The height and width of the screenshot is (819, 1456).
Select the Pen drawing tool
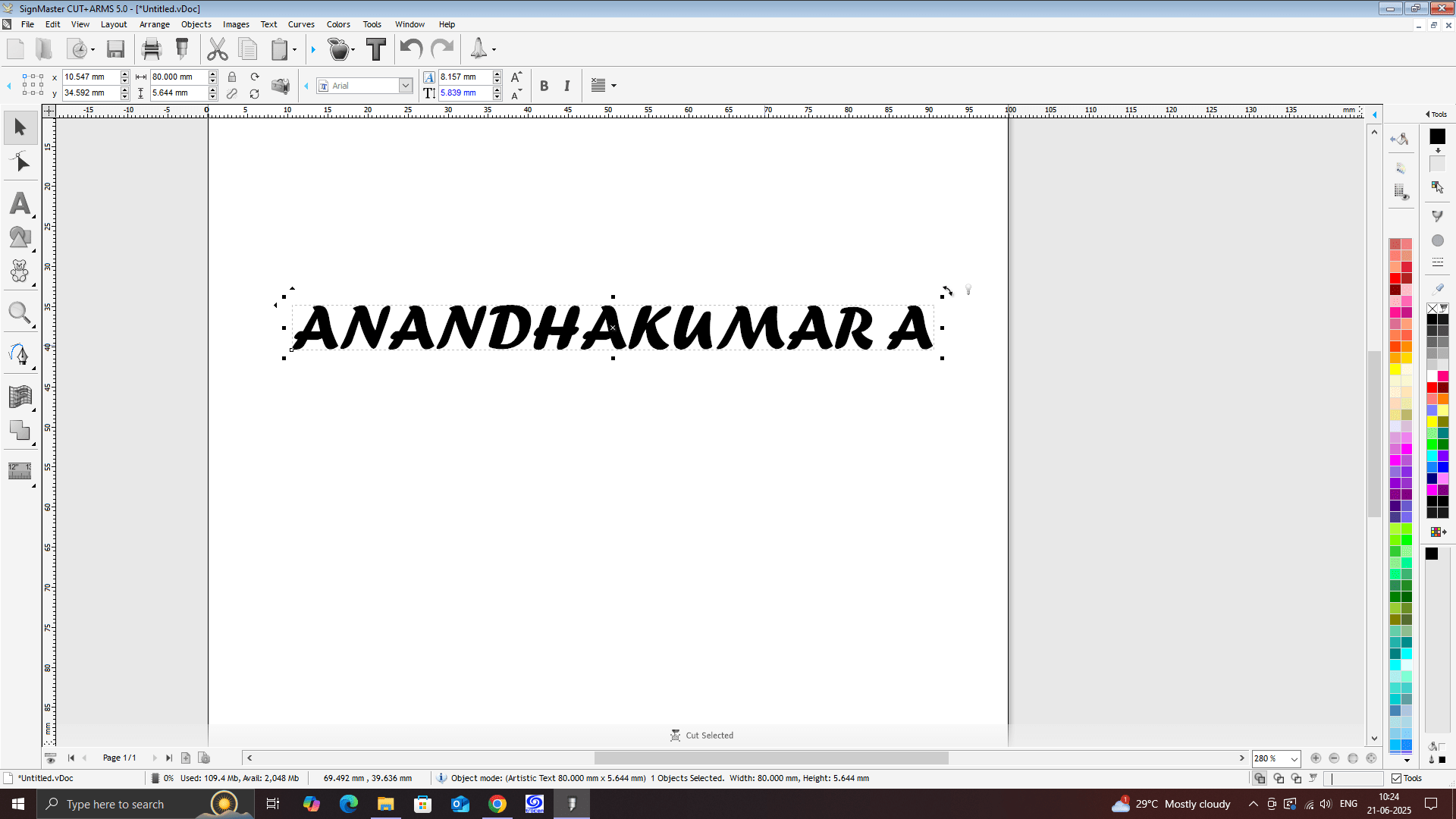(20, 354)
